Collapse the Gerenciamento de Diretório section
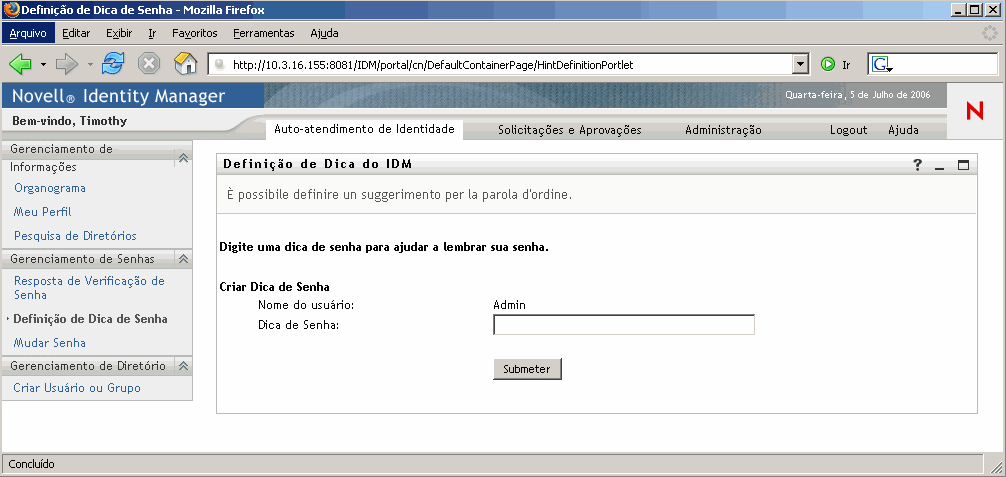This screenshot has height=477, width=1006. (182, 366)
